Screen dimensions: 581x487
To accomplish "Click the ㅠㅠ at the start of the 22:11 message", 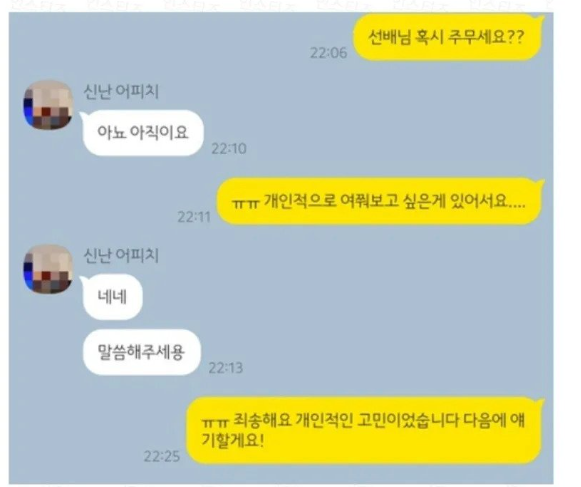I will (245, 203).
